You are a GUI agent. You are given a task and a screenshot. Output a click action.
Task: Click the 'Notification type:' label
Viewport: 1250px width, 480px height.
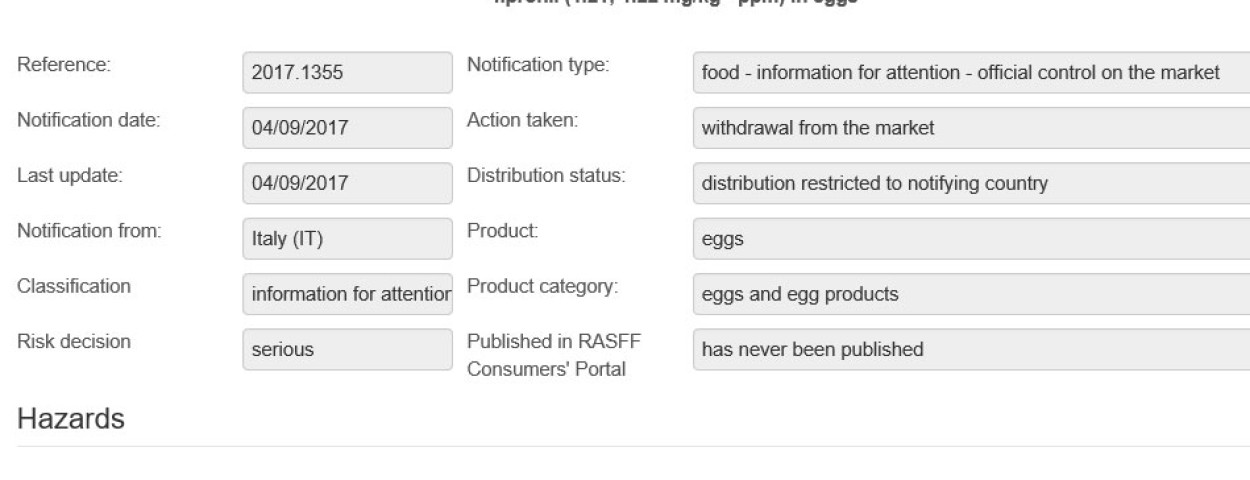coord(539,65)
